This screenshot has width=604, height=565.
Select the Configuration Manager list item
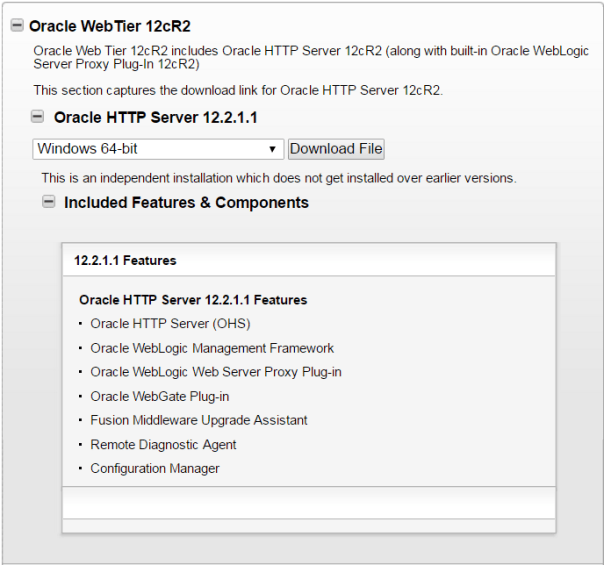(x=155, y=468)
